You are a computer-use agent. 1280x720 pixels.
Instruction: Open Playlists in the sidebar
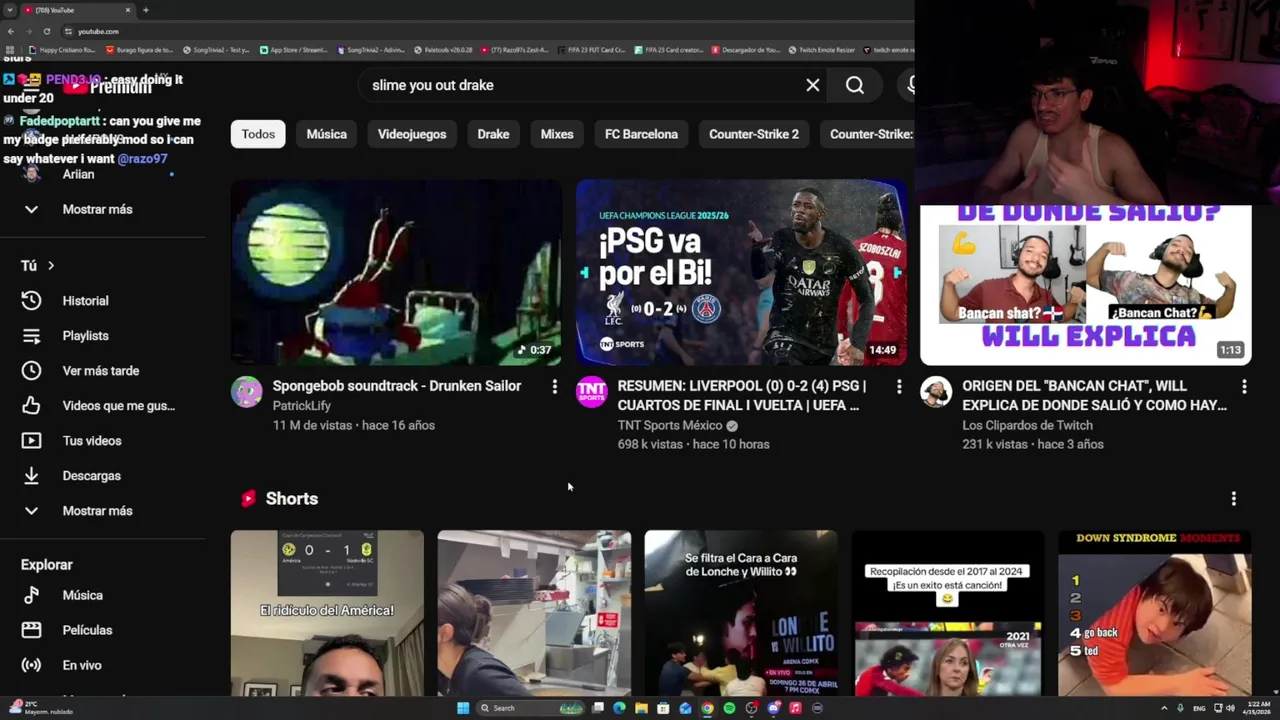[x=85, y=335]
